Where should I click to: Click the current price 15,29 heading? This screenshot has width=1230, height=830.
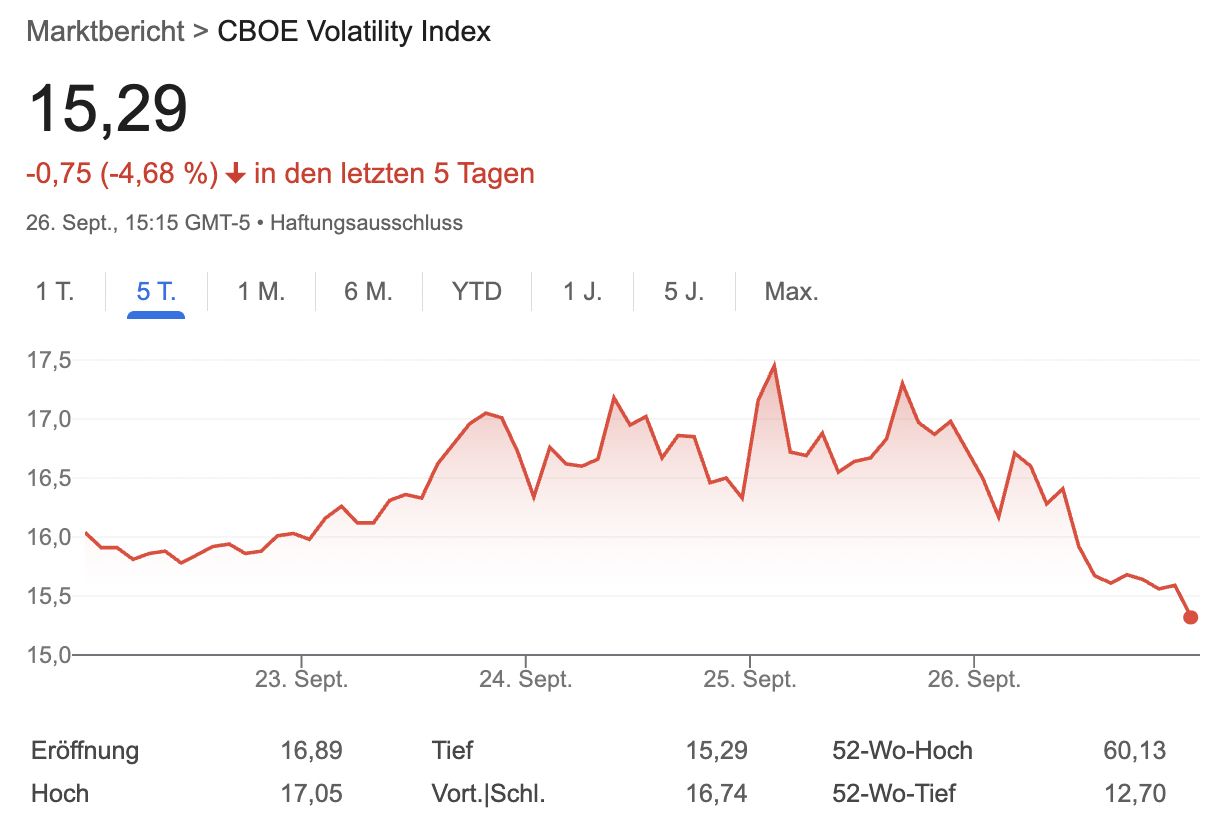tap(108, 108)
